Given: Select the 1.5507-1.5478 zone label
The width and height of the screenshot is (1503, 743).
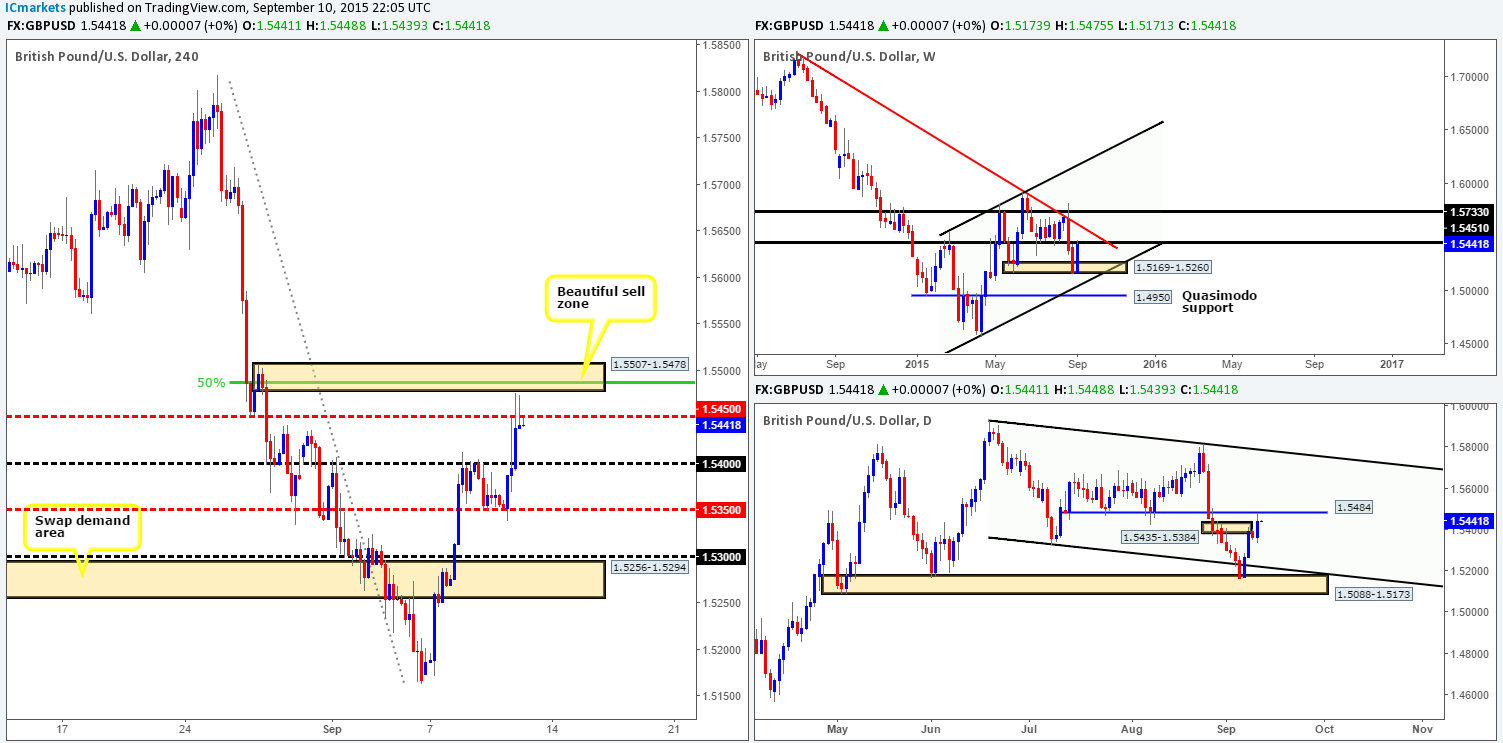Looking at the screenshot, I should (x=649, y=367).
